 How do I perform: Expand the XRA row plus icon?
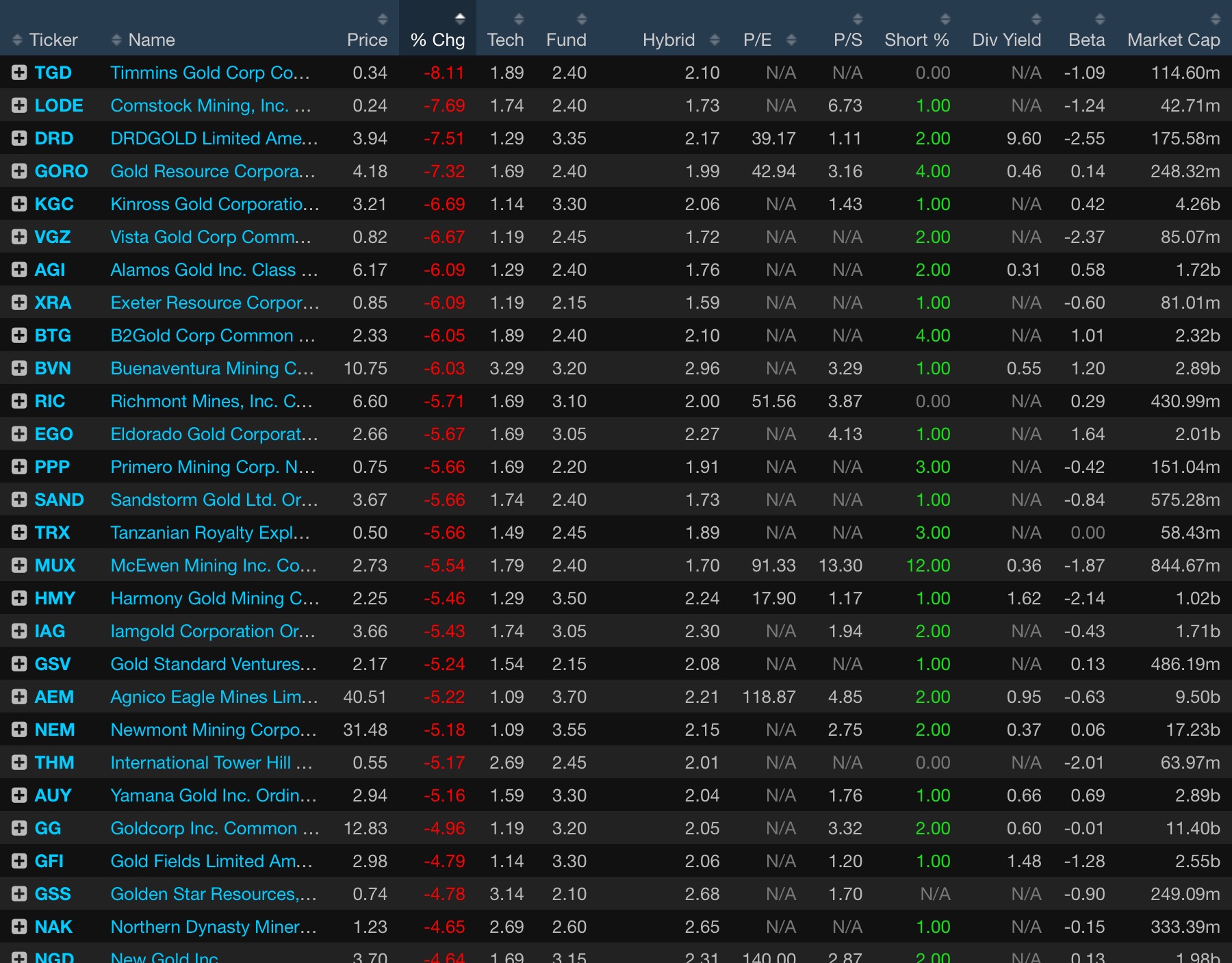click(19, 303)
